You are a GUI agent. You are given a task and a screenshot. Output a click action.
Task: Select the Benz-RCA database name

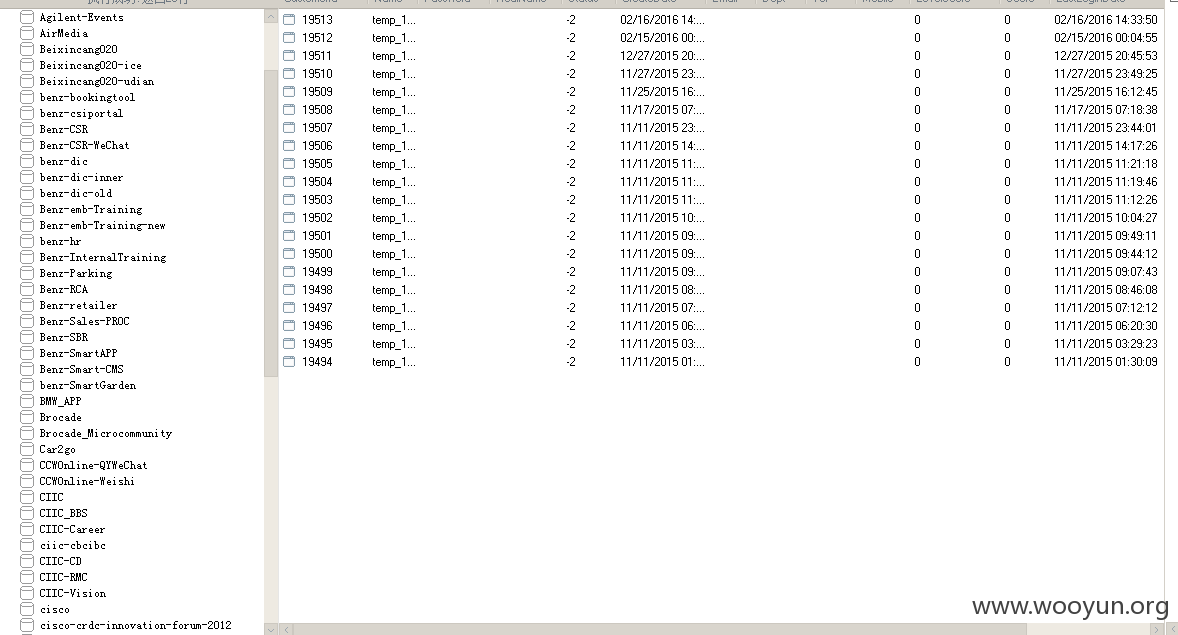point(63,289)
